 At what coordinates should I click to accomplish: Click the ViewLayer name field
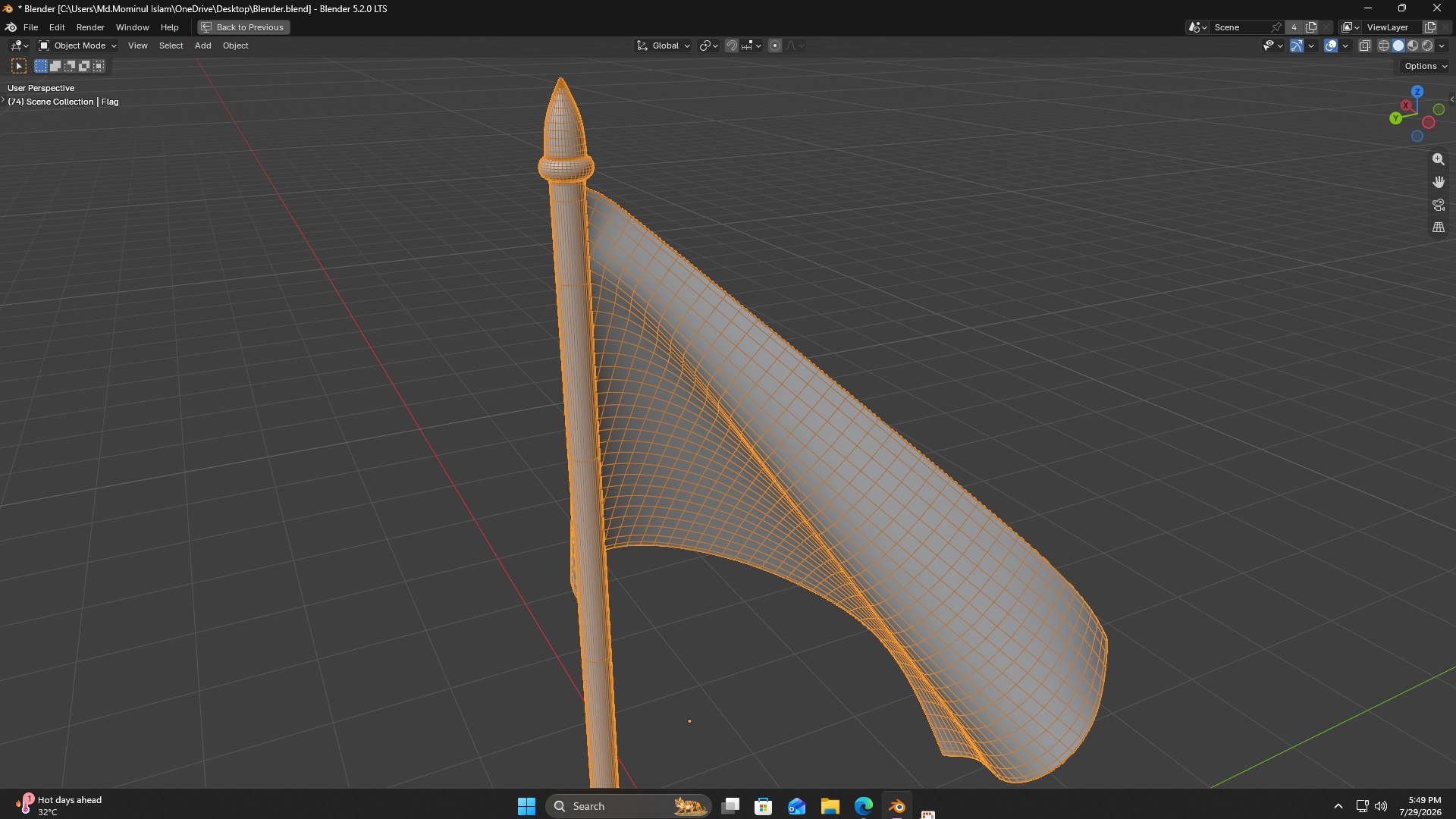click(1392, 27)
